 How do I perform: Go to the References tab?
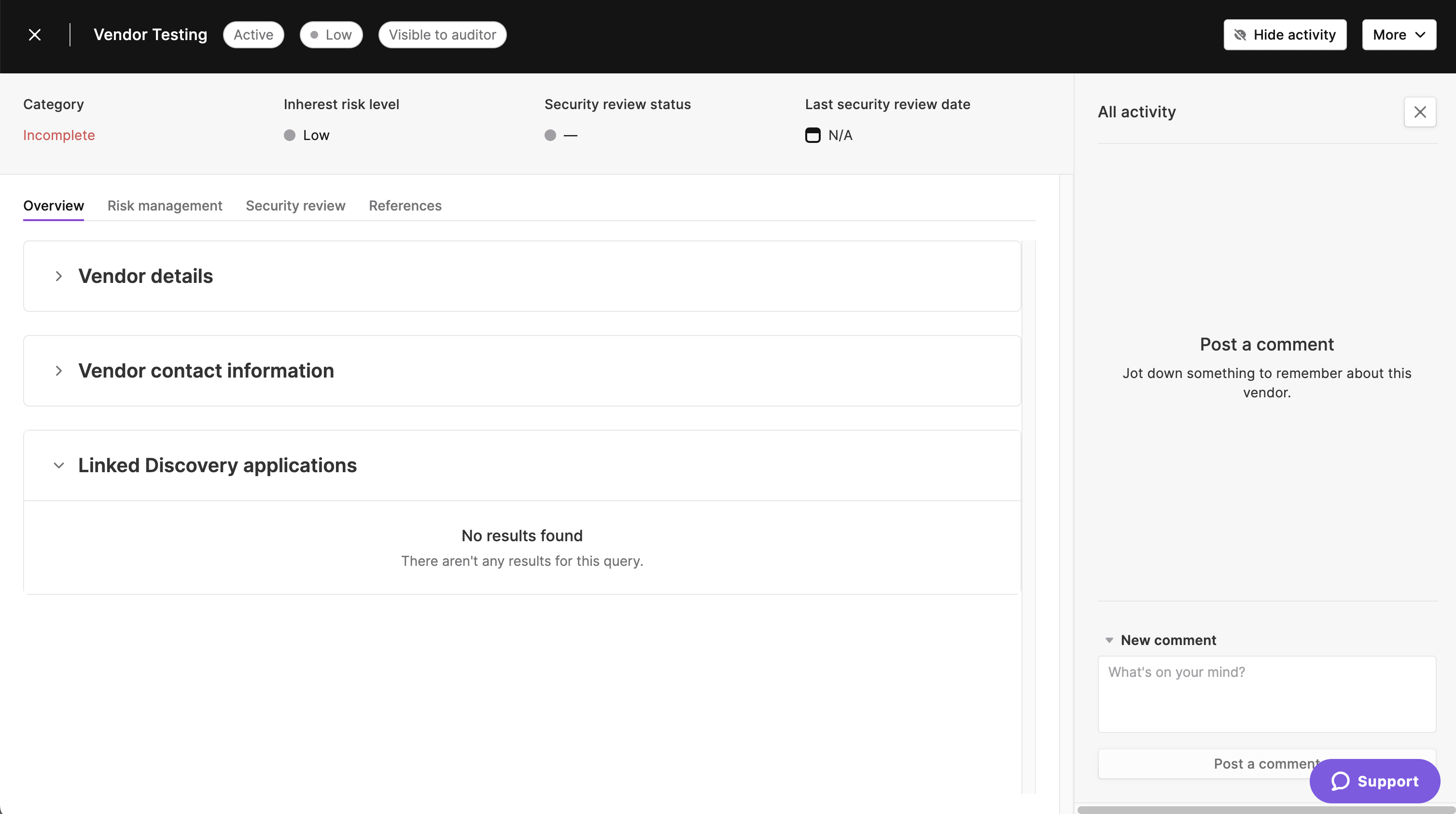(x=405, y=206)
